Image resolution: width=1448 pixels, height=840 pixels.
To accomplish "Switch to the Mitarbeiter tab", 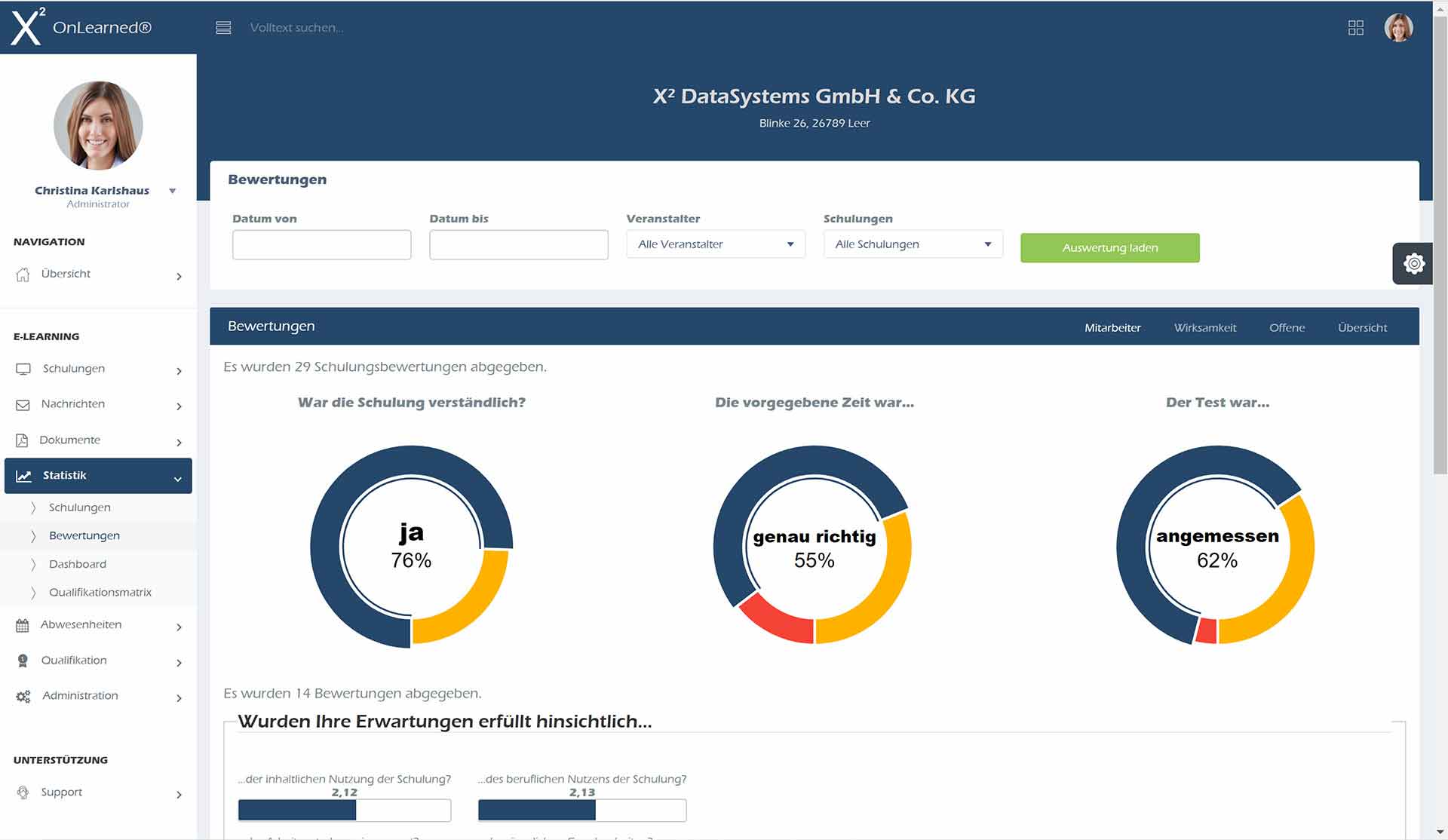I will (x=1112, y=327).
